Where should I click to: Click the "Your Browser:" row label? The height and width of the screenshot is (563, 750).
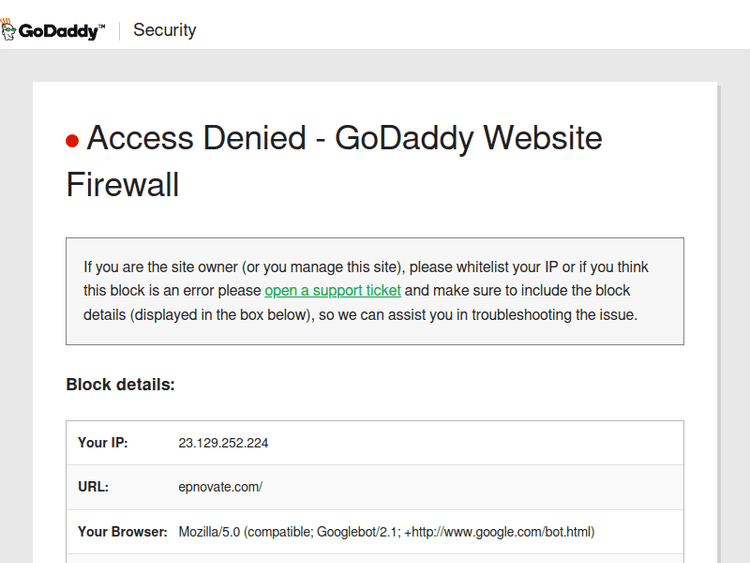click(x=122, y=532)
